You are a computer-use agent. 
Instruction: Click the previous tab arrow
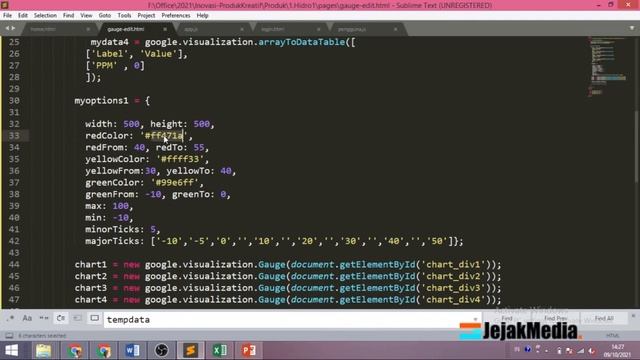coord(7,28)
